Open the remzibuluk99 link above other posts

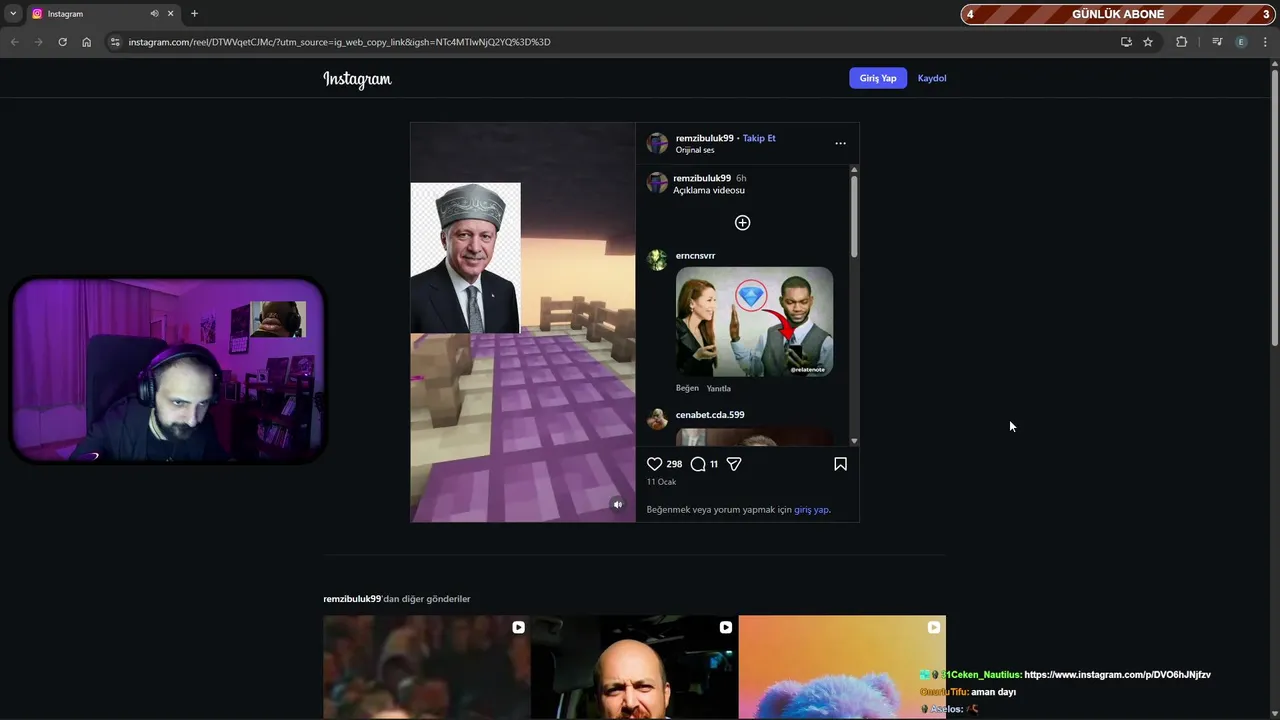point(352,599)
